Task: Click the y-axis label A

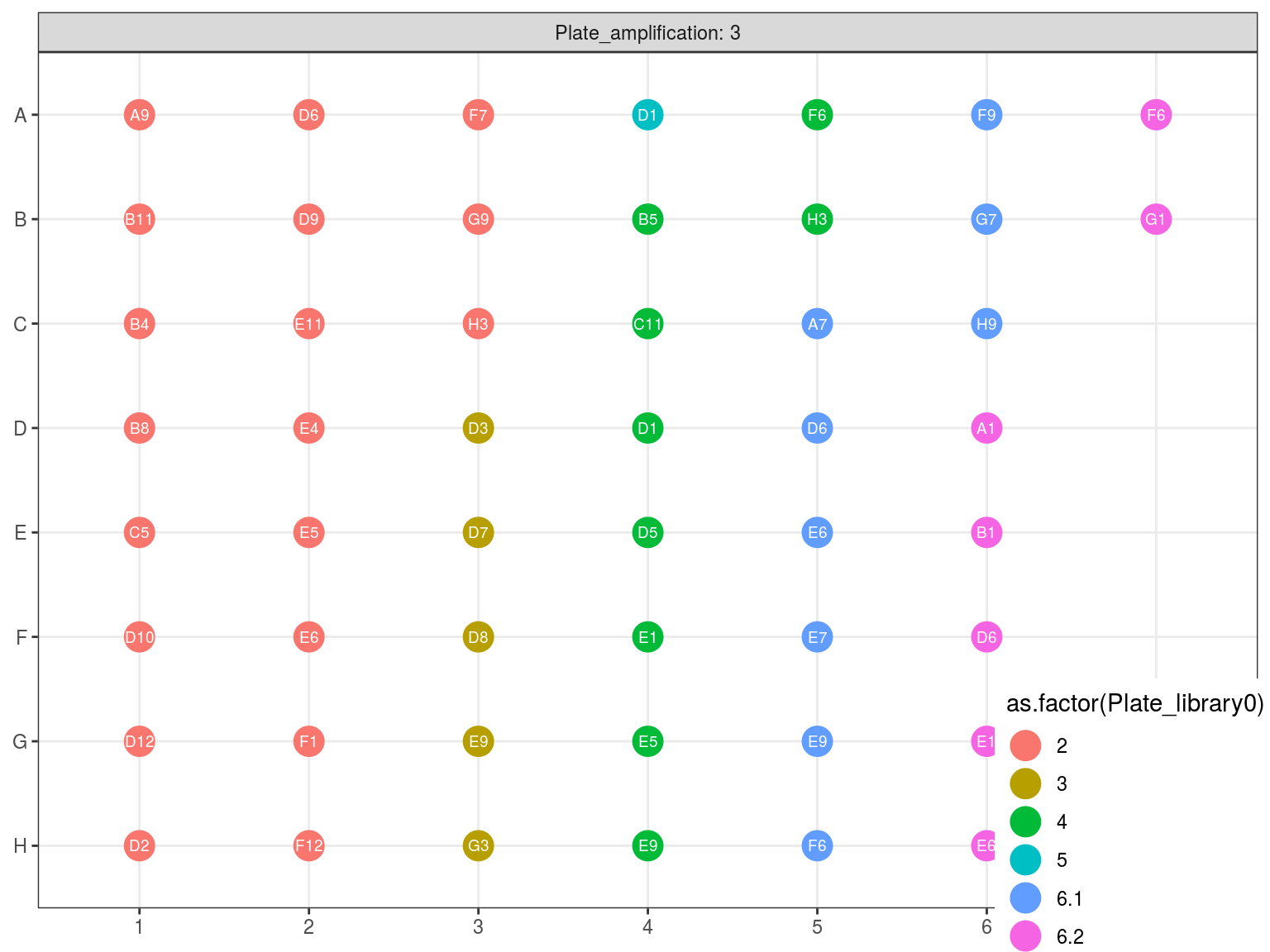Action: (x=21, y=115)
